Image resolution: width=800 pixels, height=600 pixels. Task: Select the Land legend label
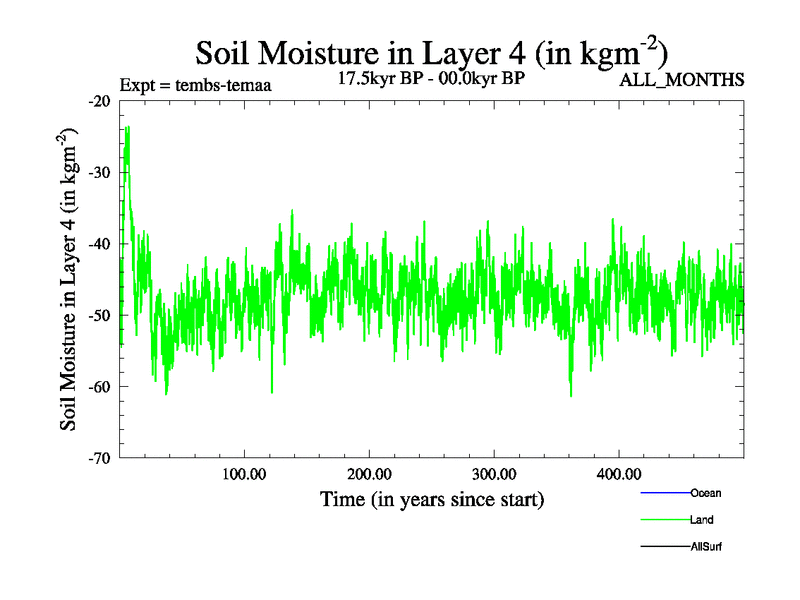tap(701, 520)
